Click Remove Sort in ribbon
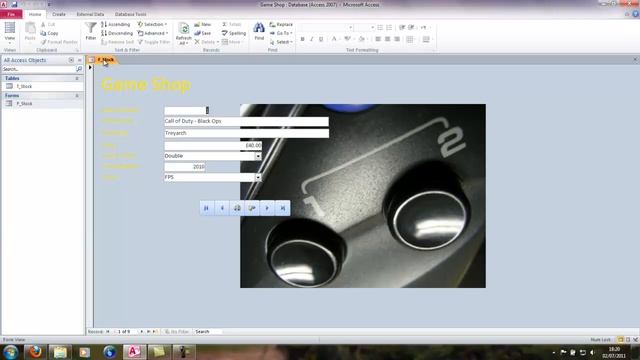 click(118, 42)
